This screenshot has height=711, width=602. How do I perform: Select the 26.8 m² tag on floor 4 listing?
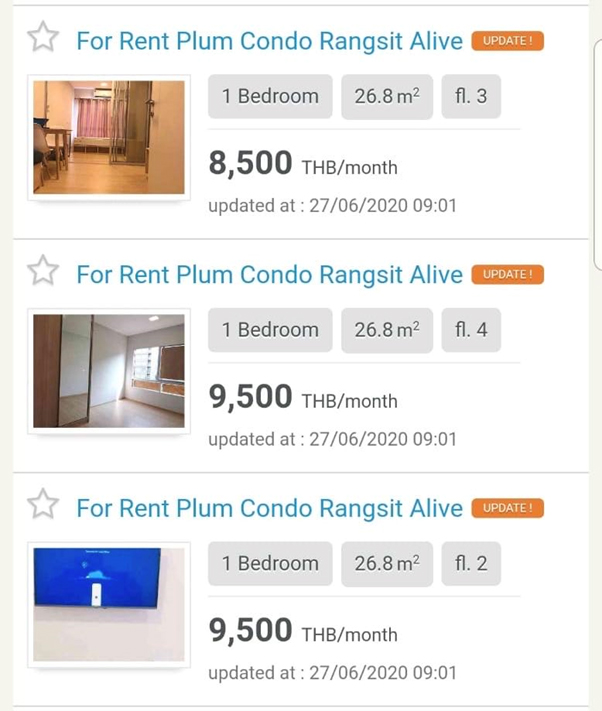click(x=387, y=330)
